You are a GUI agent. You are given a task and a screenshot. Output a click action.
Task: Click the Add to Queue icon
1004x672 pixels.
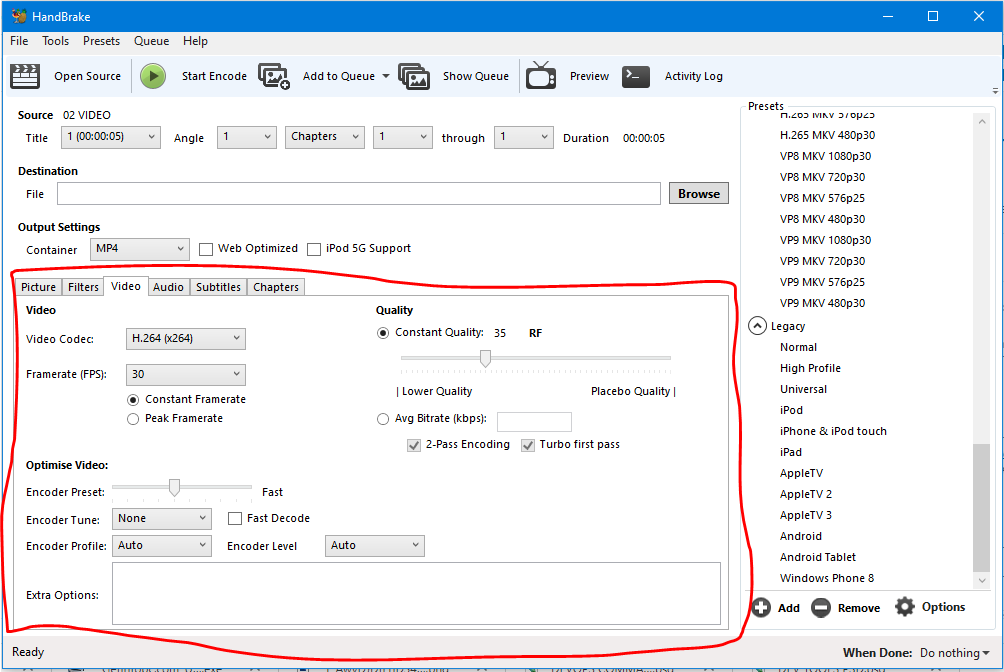(274, 76)
